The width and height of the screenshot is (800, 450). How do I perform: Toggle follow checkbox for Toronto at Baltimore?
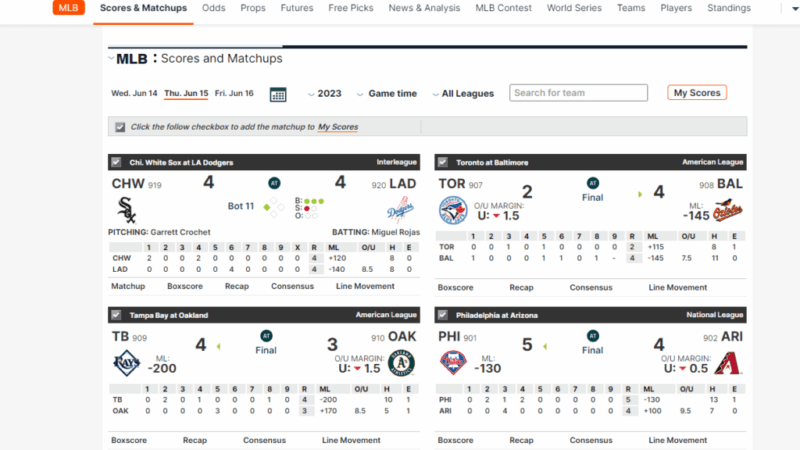443,162
